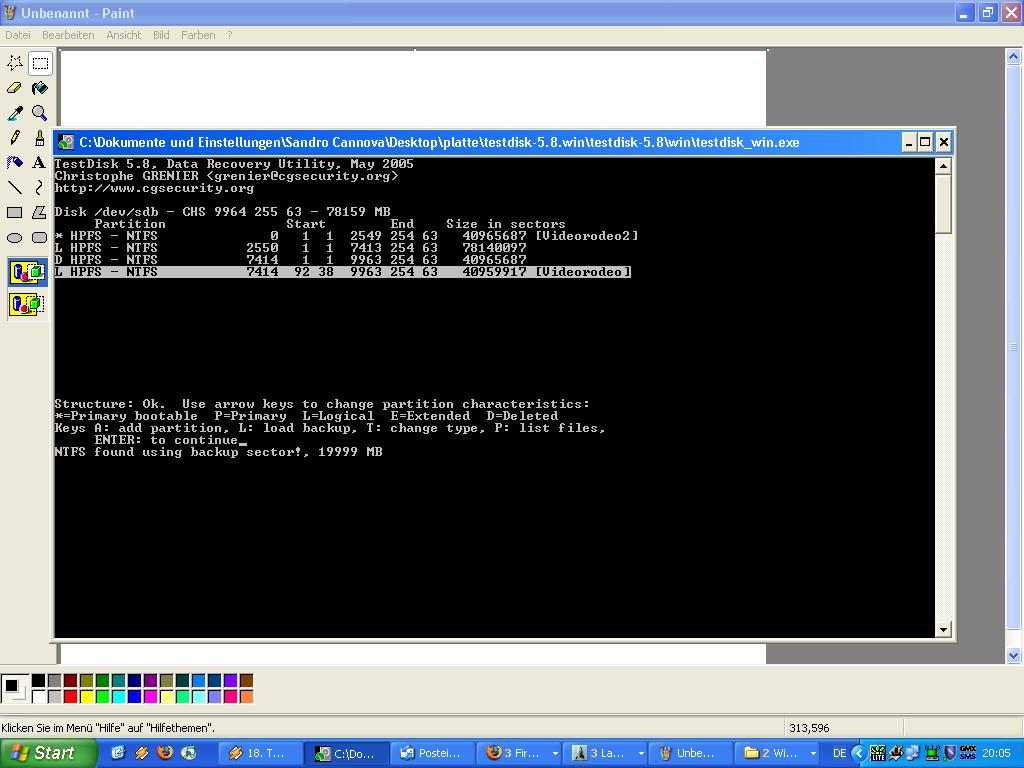The width and height of the screenshot is (1024, 768).
Task: Select the Pencil tool
Action: tap(14, 138)
